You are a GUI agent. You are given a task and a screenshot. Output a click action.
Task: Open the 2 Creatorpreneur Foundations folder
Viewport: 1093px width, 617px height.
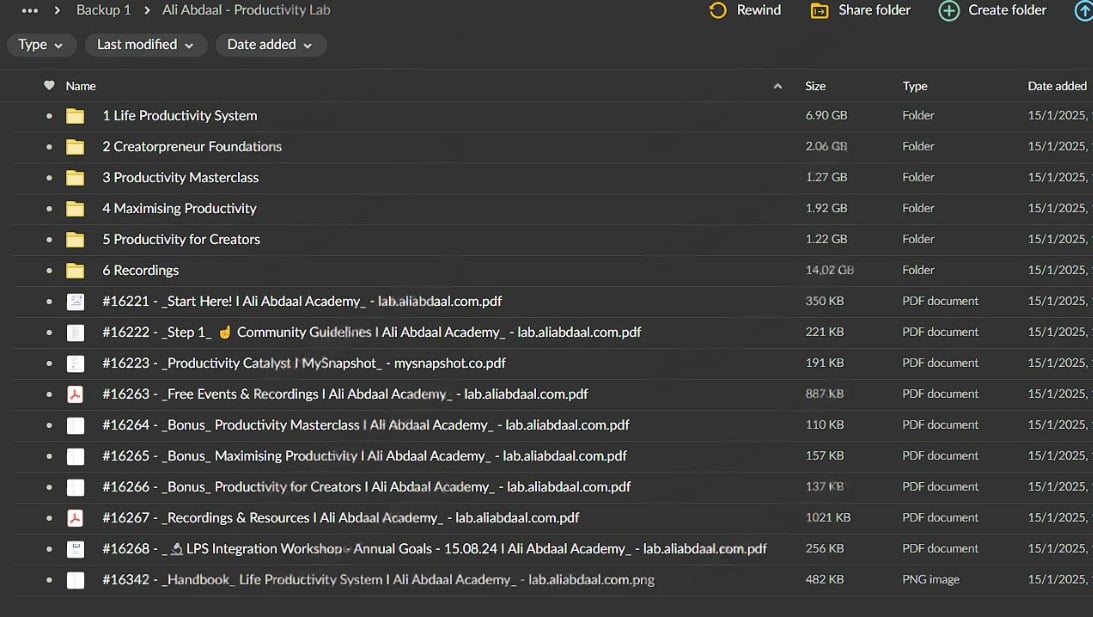tap(191, 147)
